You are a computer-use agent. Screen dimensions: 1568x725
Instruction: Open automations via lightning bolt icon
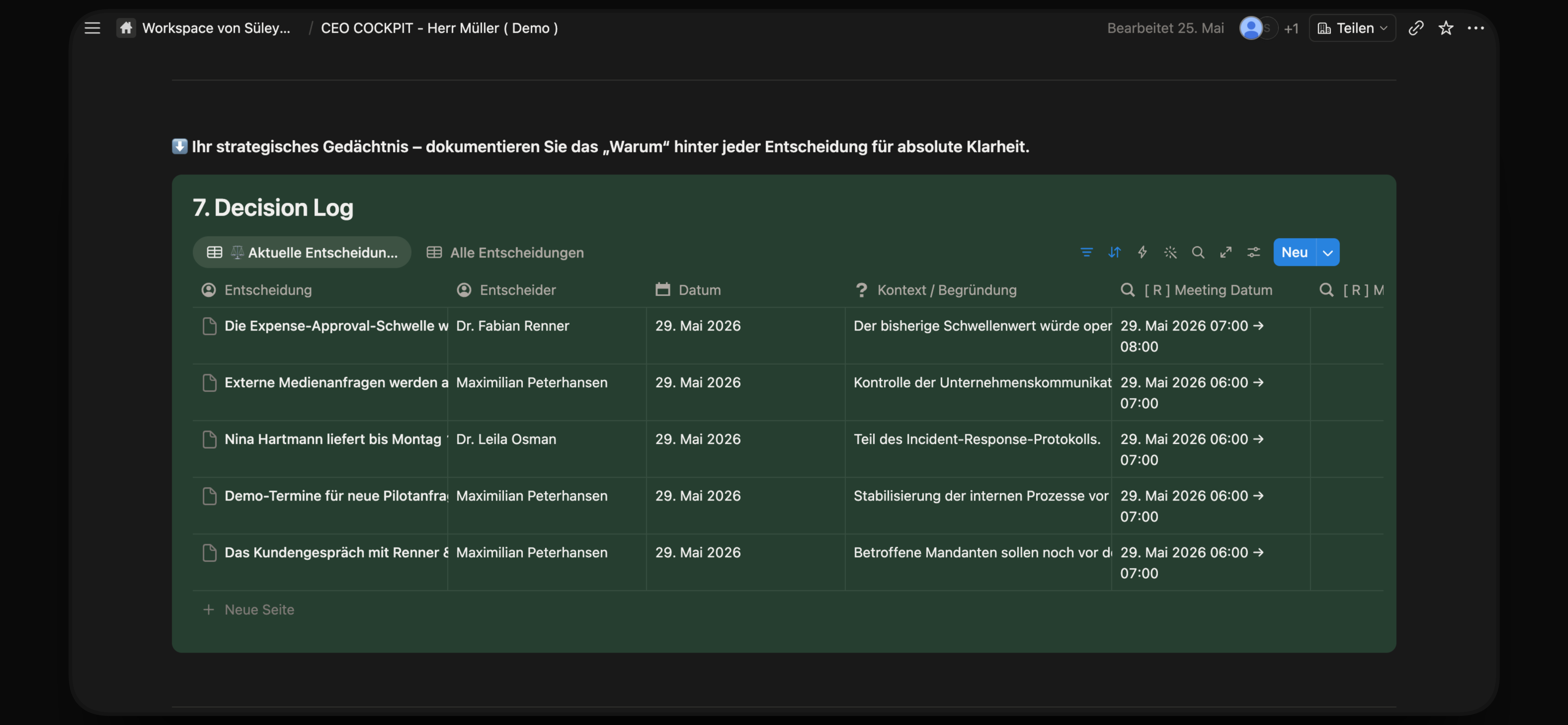pyautogui.click(x=1142, y=252)
